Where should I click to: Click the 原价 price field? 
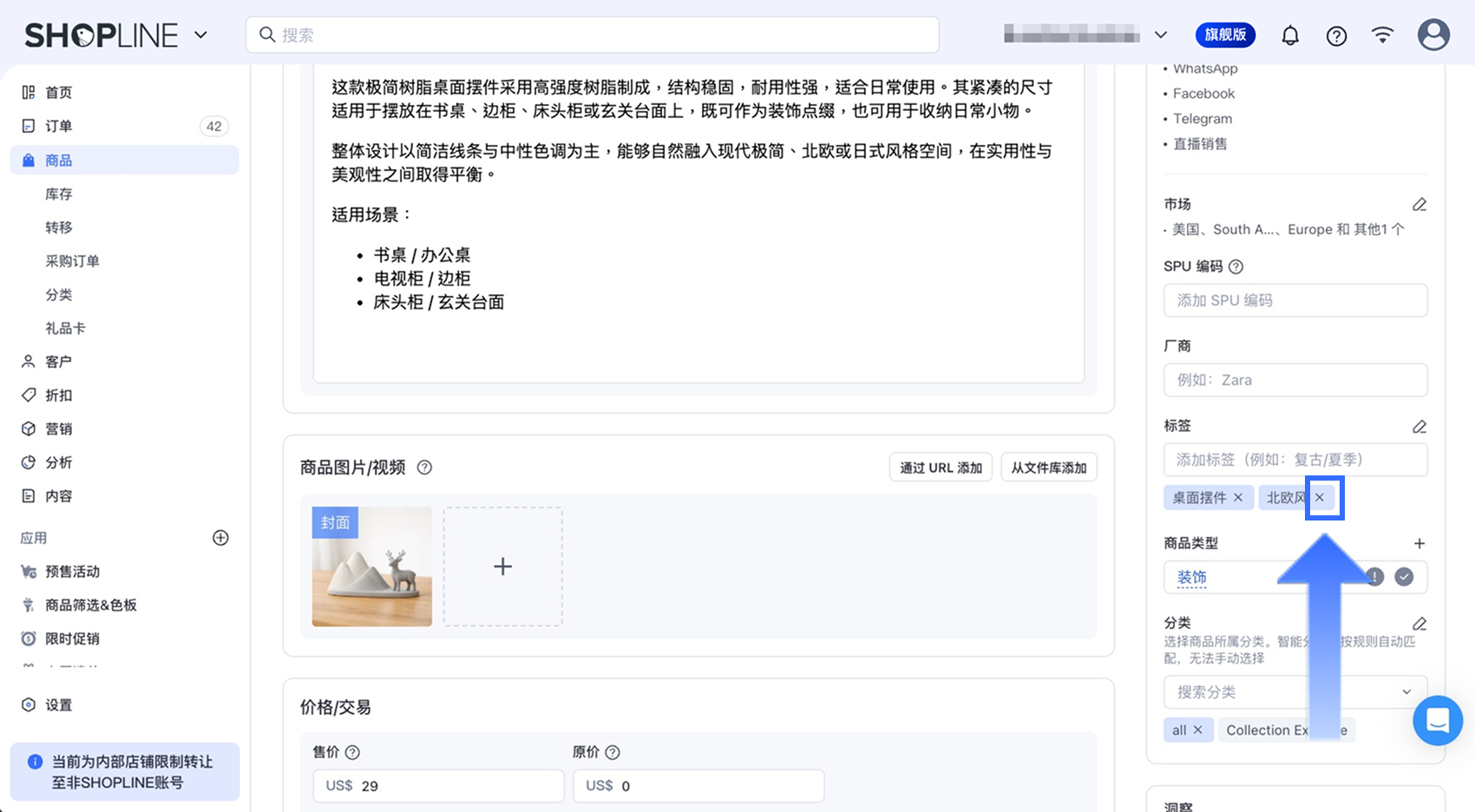[698, 786]
